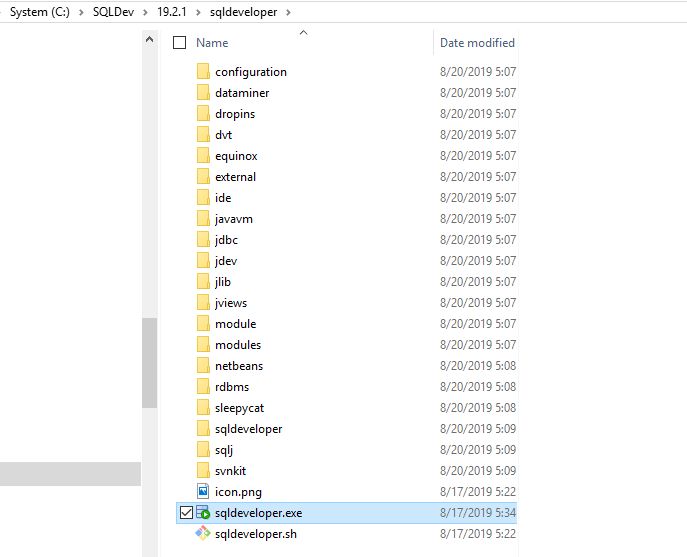The height and width of the screenshot is (557, 687).
Task: Select the netbeans folder name
Action: click(x=239, y=366)
